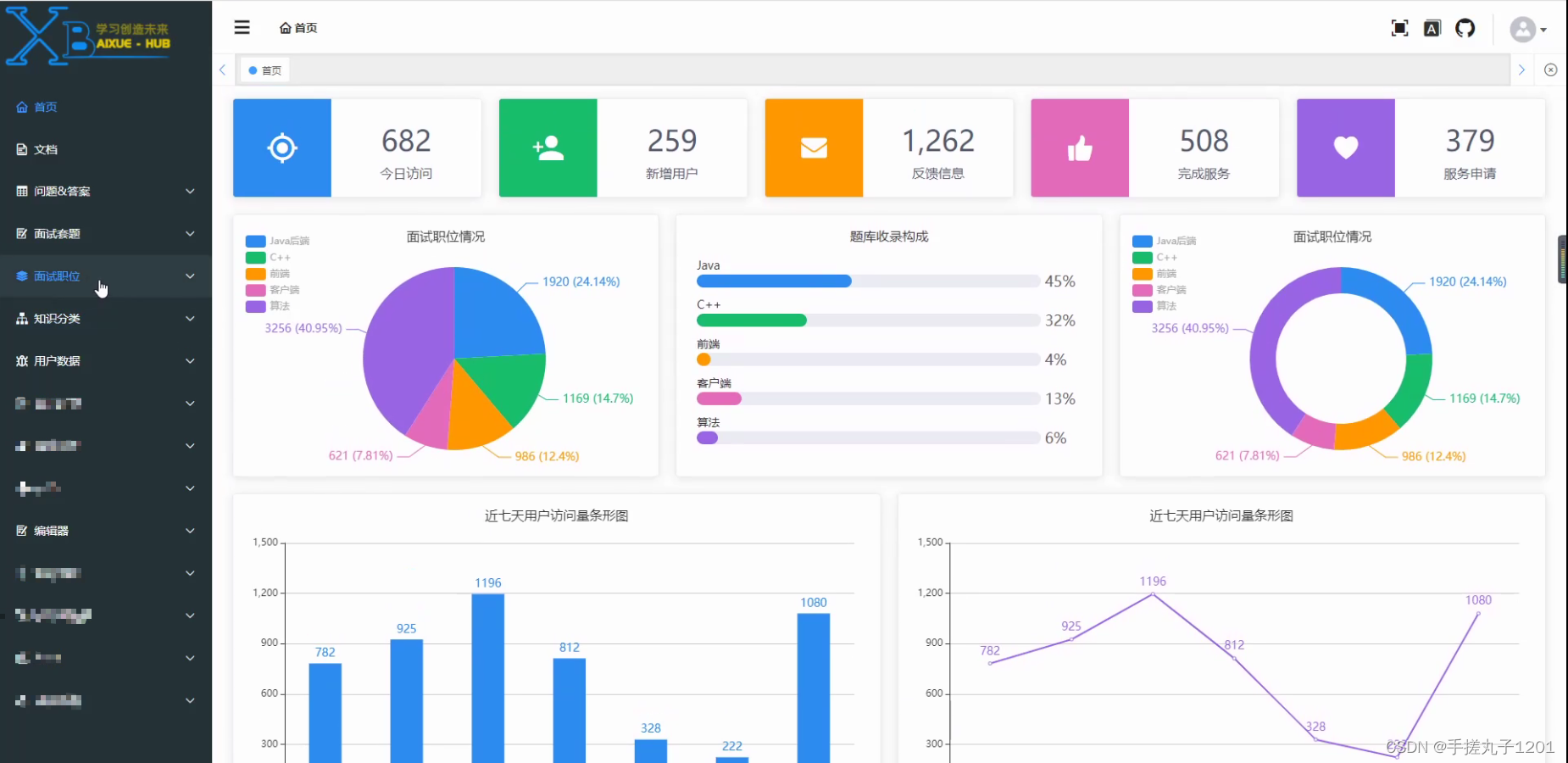This screenshot has width=1568, height=763.
Task: Click the green add-user icon for 新增用户
Action: (548, 148)
